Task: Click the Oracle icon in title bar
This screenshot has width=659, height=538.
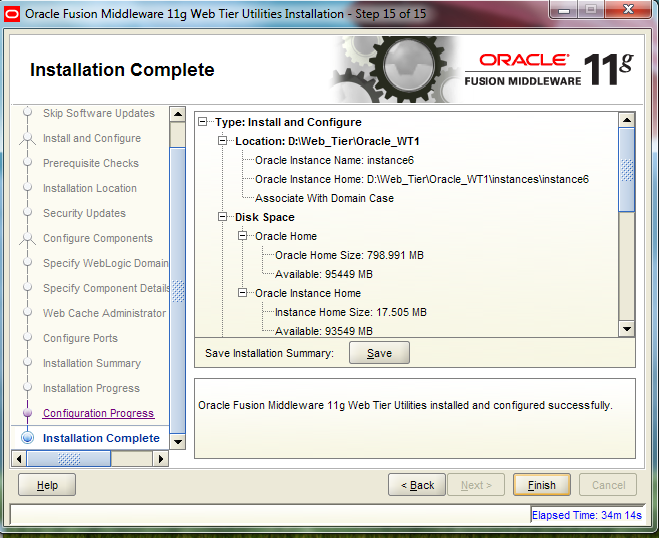Action: pyautogui.click(x=12, y=14)
